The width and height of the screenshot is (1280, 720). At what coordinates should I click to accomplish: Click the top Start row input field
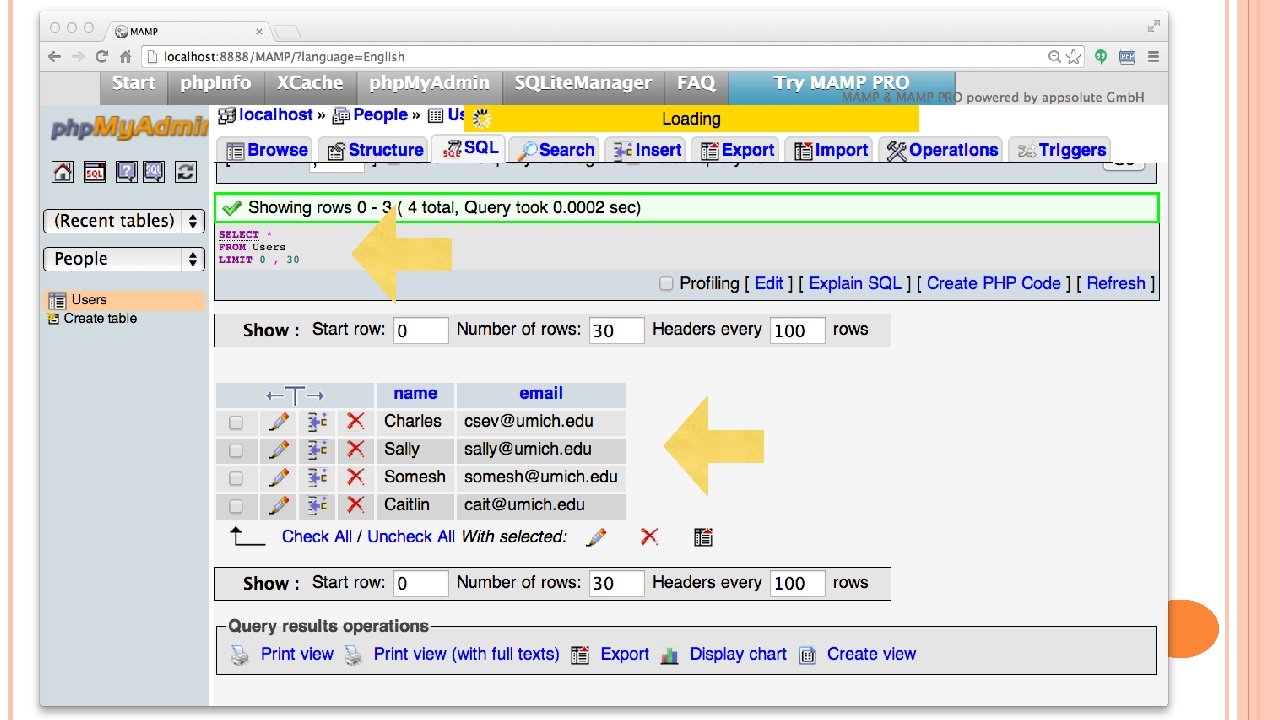click(420, 331)
